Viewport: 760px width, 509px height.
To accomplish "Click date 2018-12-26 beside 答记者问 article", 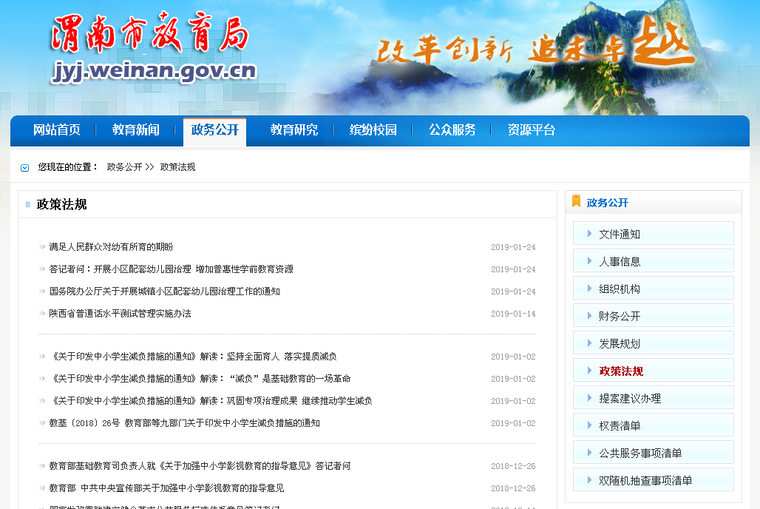I will (x=513, y=466).
